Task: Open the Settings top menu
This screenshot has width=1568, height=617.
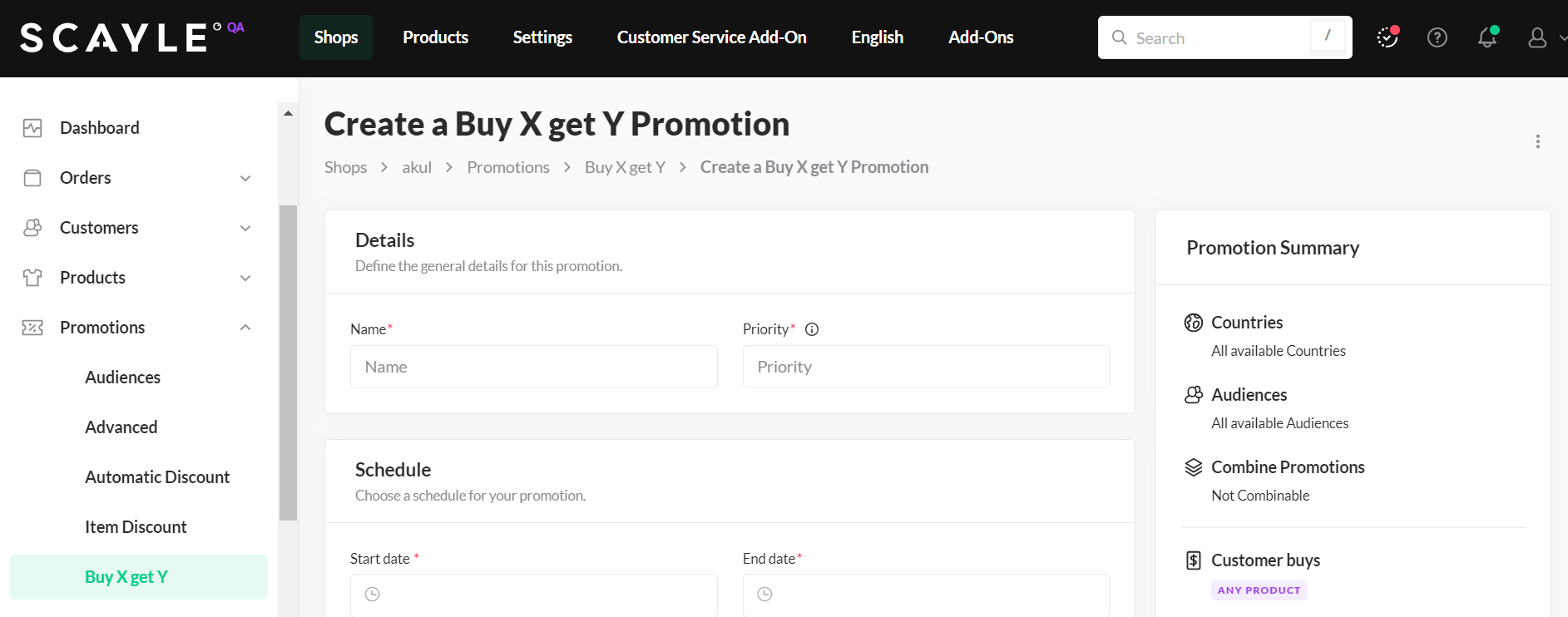Action: tap(542, 37)
